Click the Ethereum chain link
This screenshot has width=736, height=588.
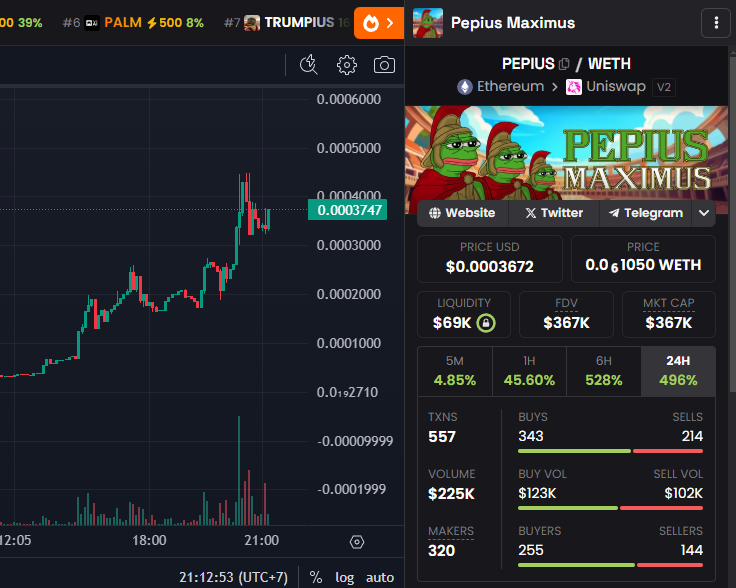click(x=500, y=87)
